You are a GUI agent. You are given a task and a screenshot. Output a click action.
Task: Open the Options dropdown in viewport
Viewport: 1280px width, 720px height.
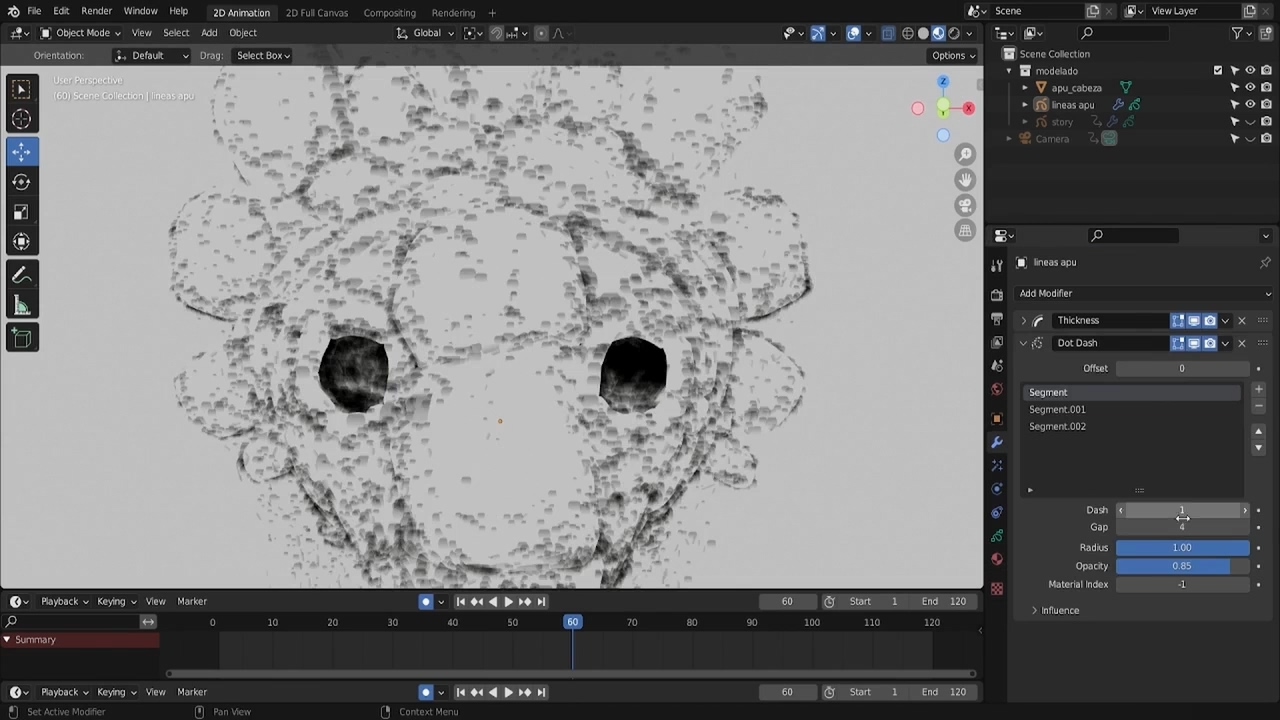[x=953, y=56]
